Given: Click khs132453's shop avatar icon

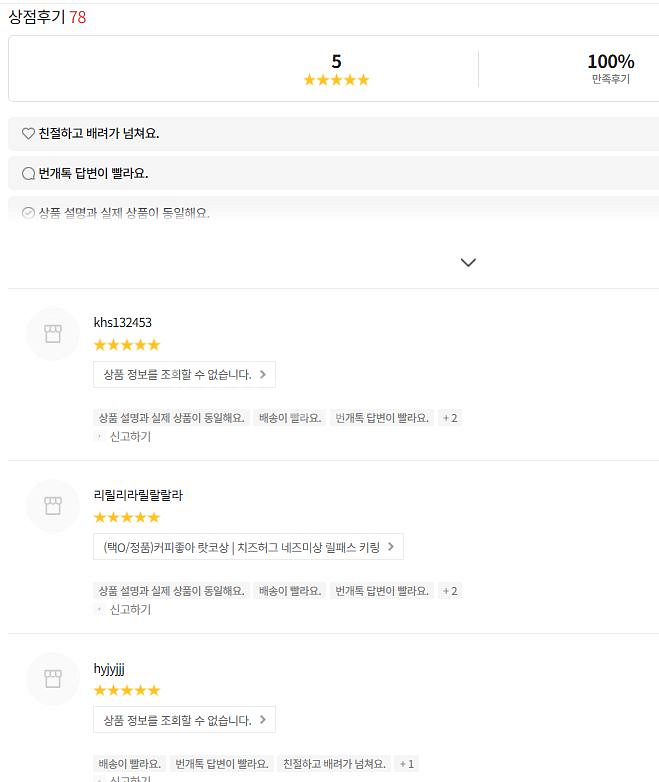Looking at the screenshot, I should [x=53, y=334].
